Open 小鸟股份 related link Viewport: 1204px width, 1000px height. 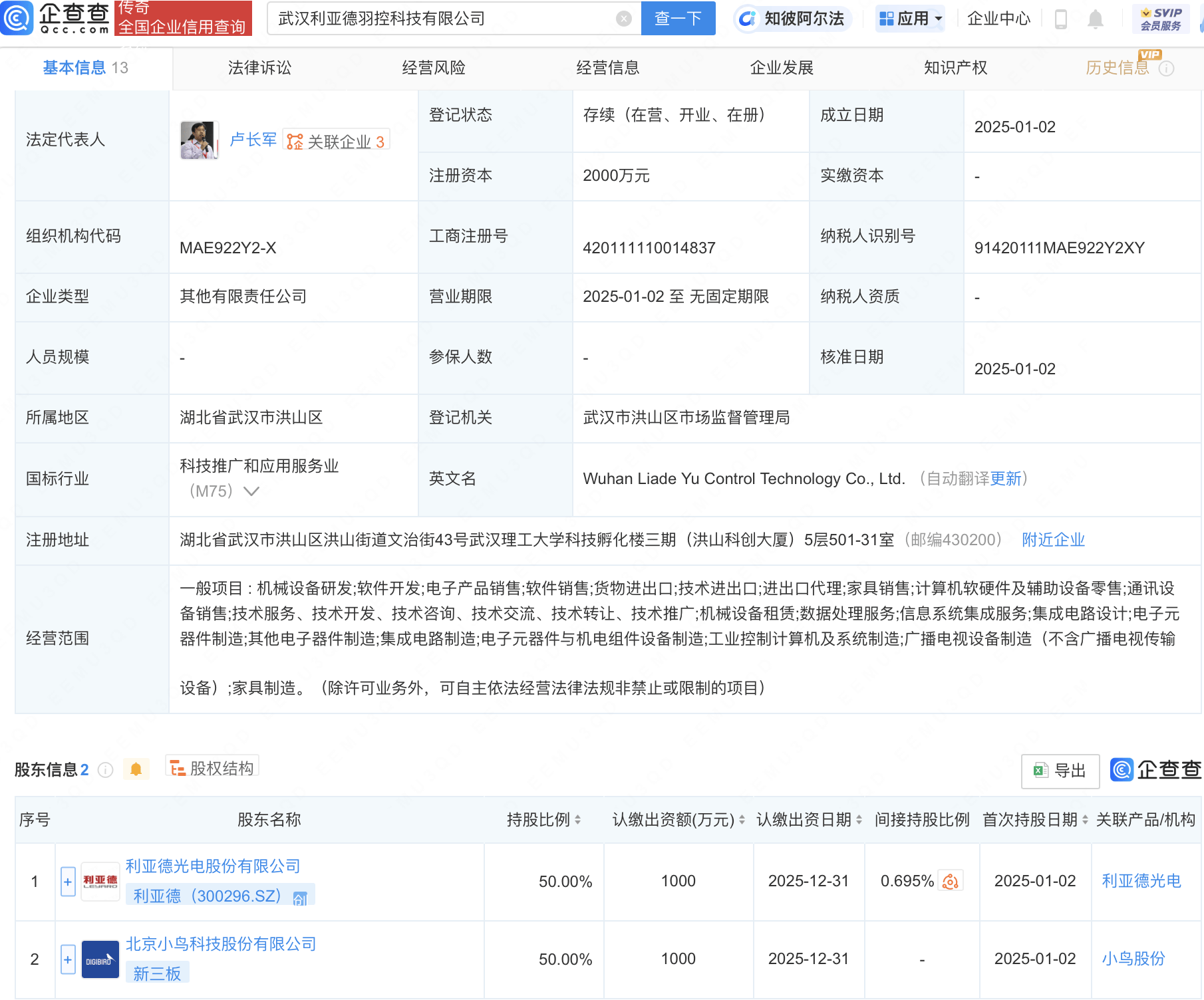click(x=1133, y=959)
